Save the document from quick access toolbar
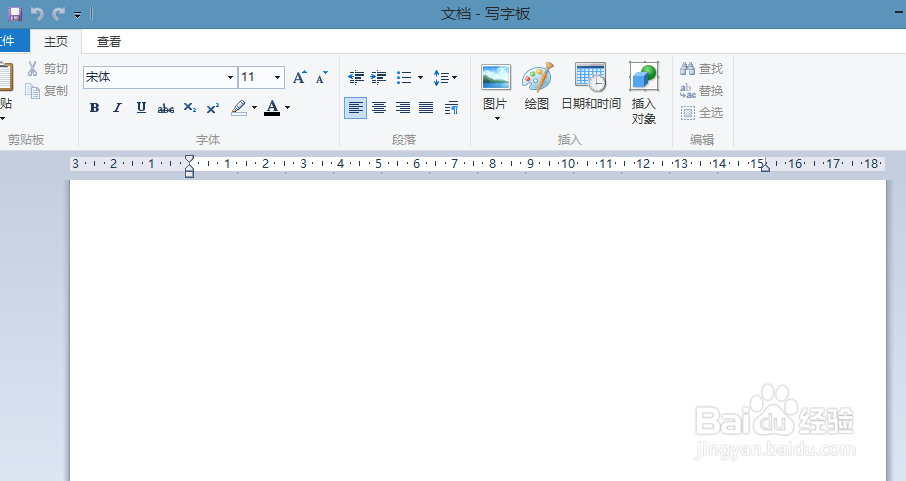This screenshot has width=906, height=481. click(14, 13)
